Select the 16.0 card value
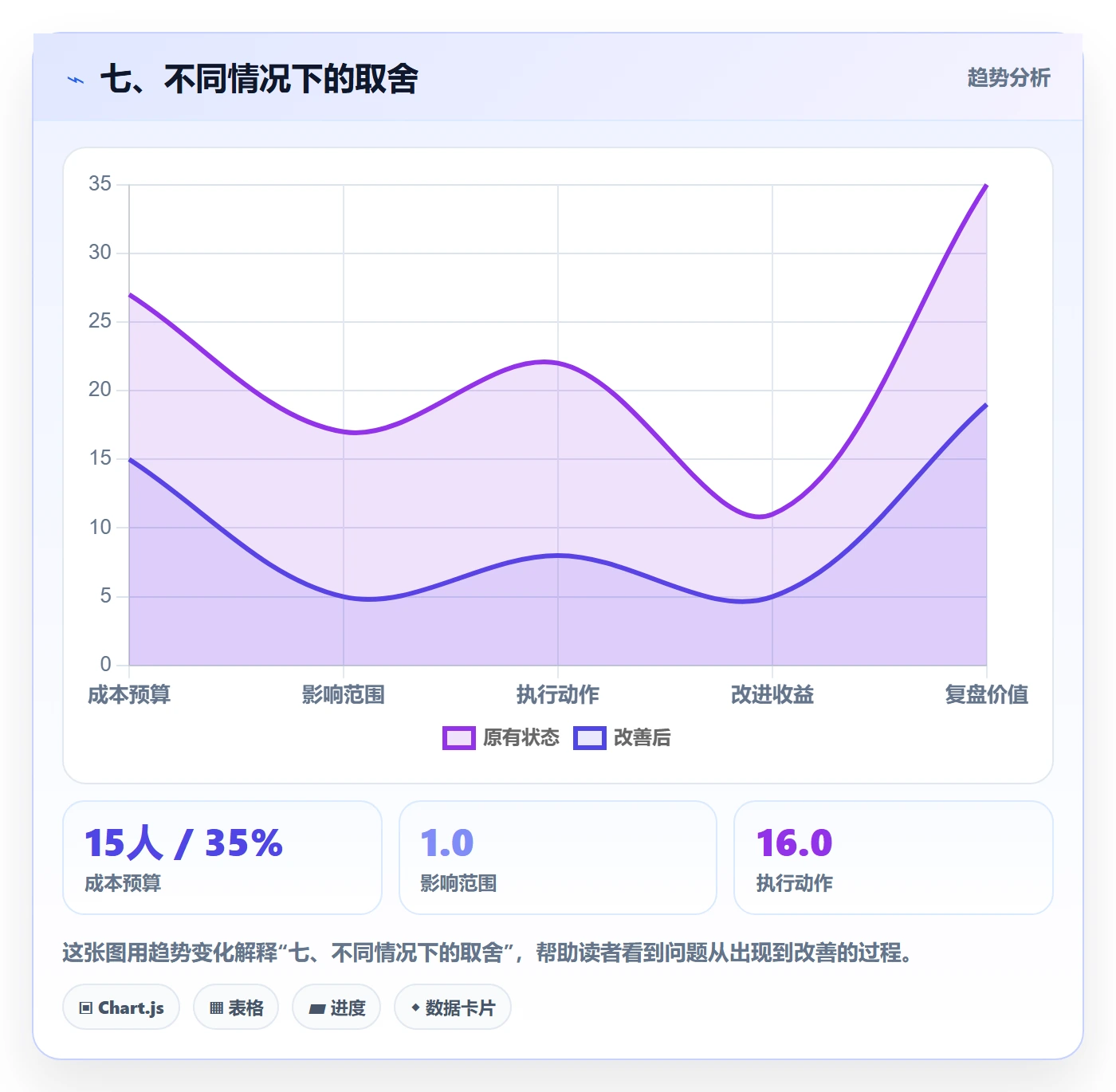The width and height of the screenshot is (1116, 1092). [794, 843]
